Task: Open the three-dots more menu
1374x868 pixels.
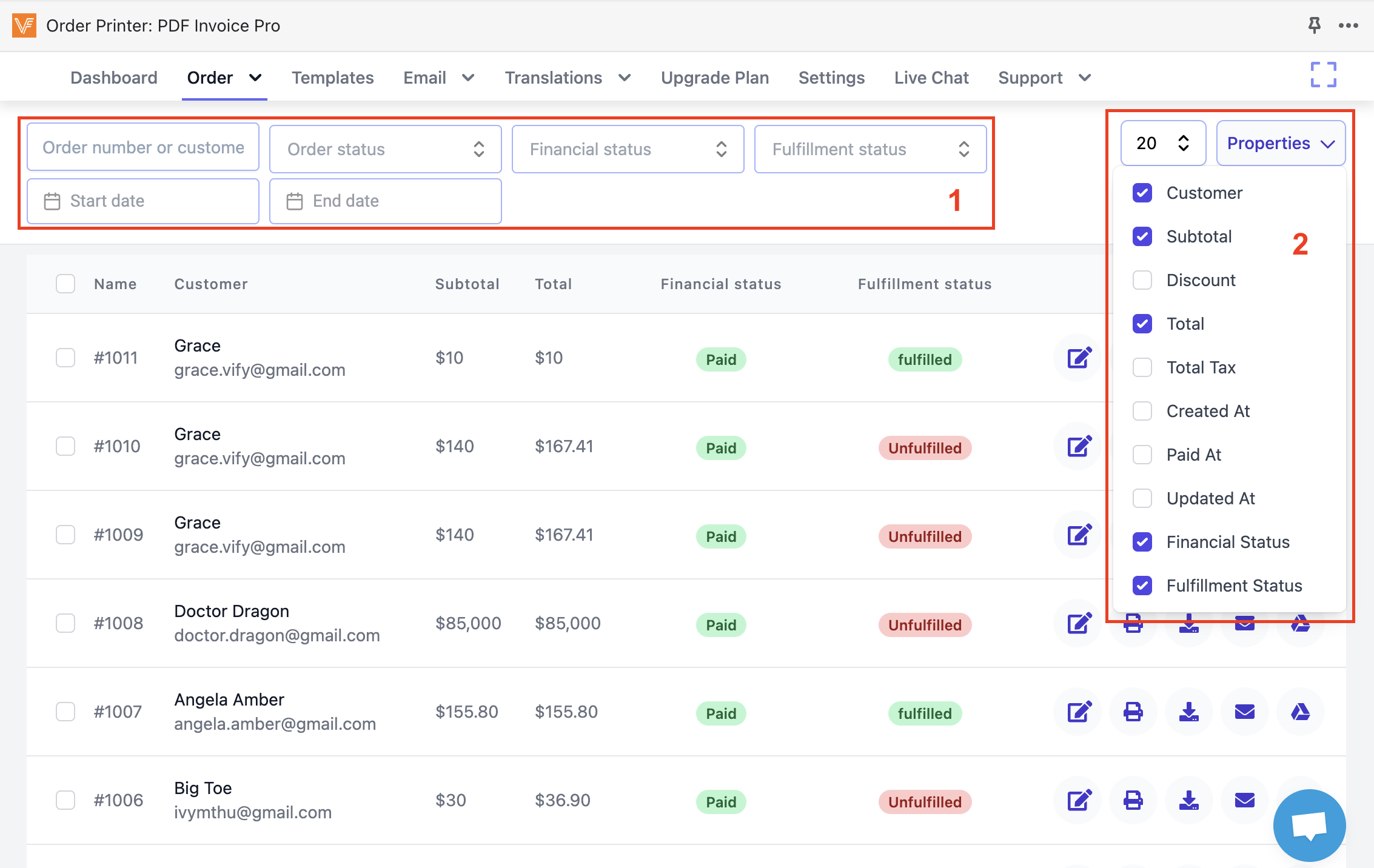Action: coord(1348,25)
